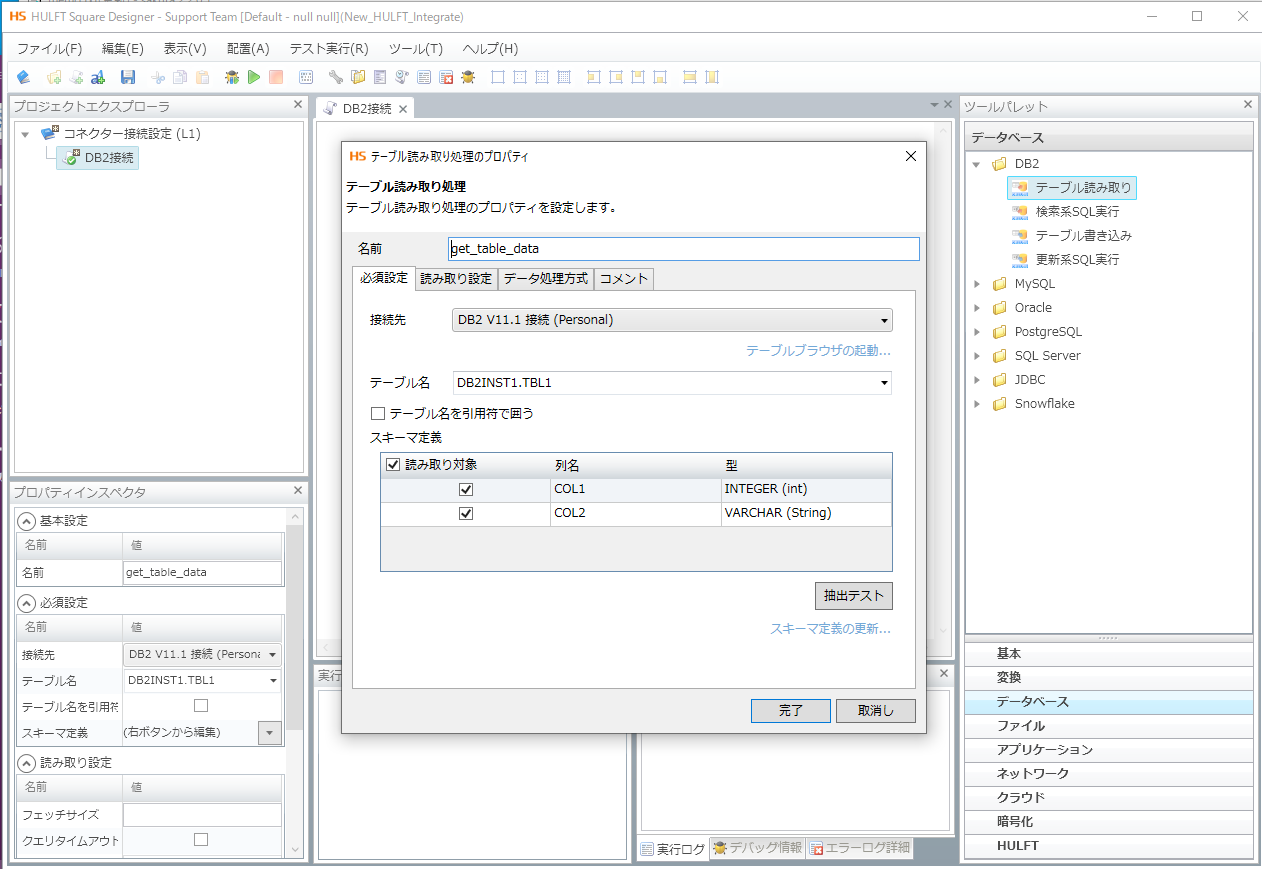The width and height of the screenshot is (1262, 869).
Task: Close the プロパティインスペクタ panel
Action: click(x=297, y=490)
